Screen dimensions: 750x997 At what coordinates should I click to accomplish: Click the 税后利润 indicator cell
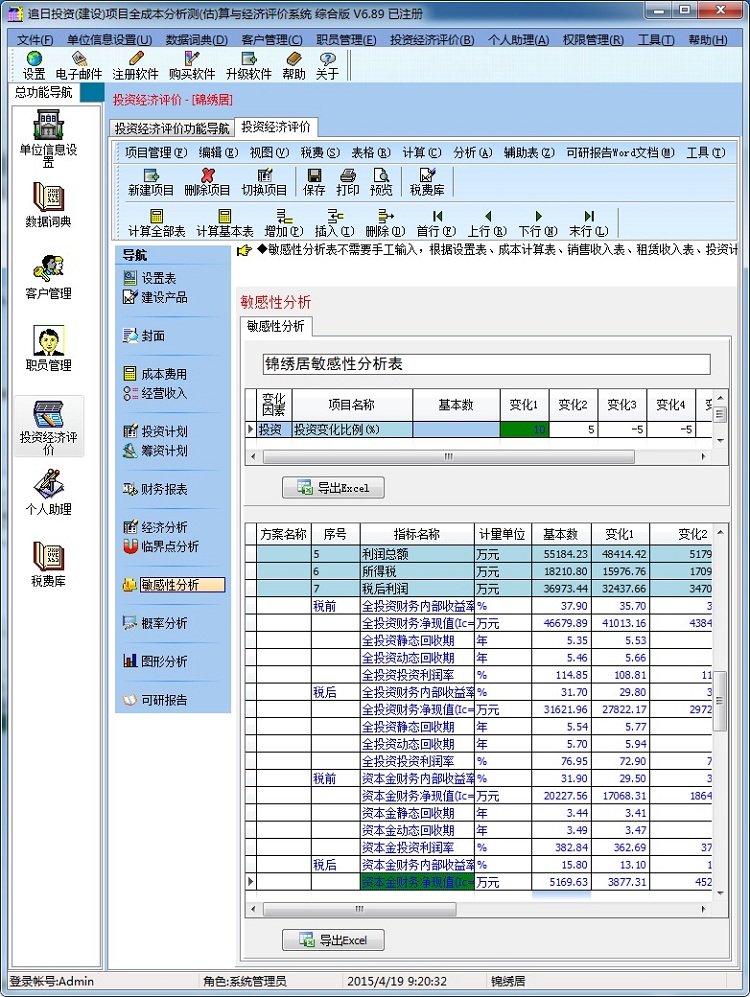(417, 588)
